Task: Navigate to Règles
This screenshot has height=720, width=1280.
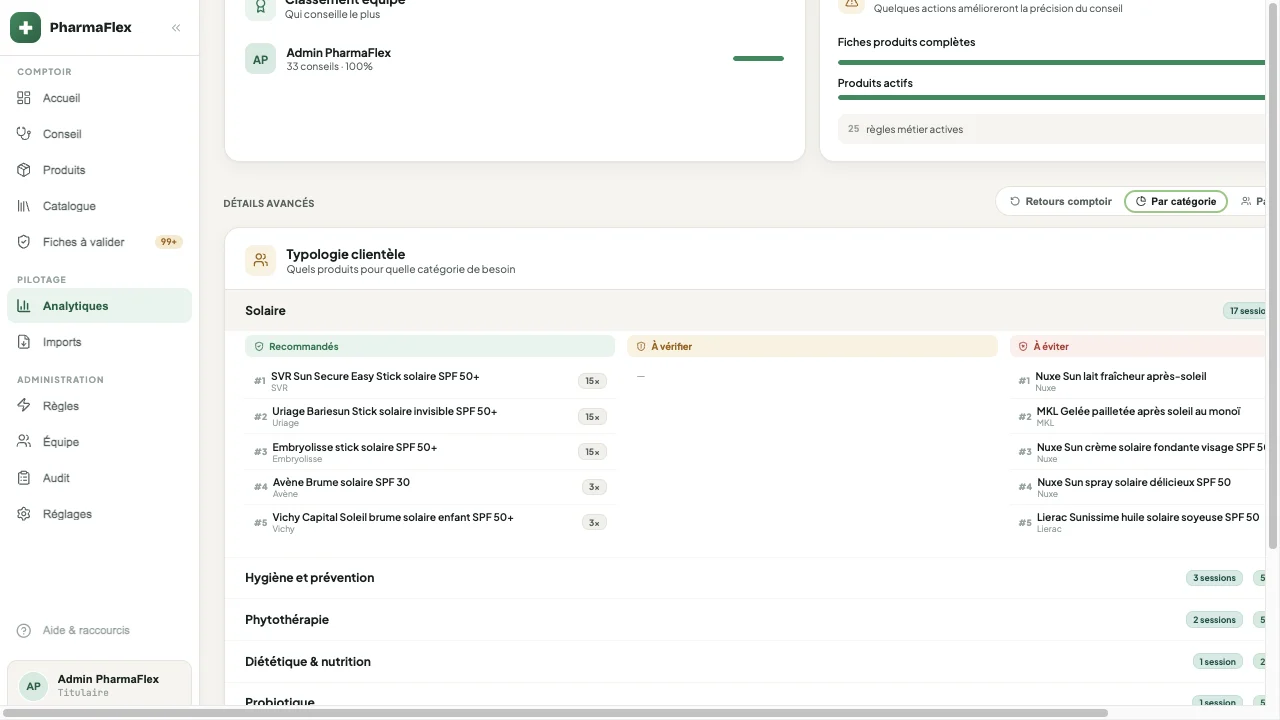Action: tap(99, 406)
